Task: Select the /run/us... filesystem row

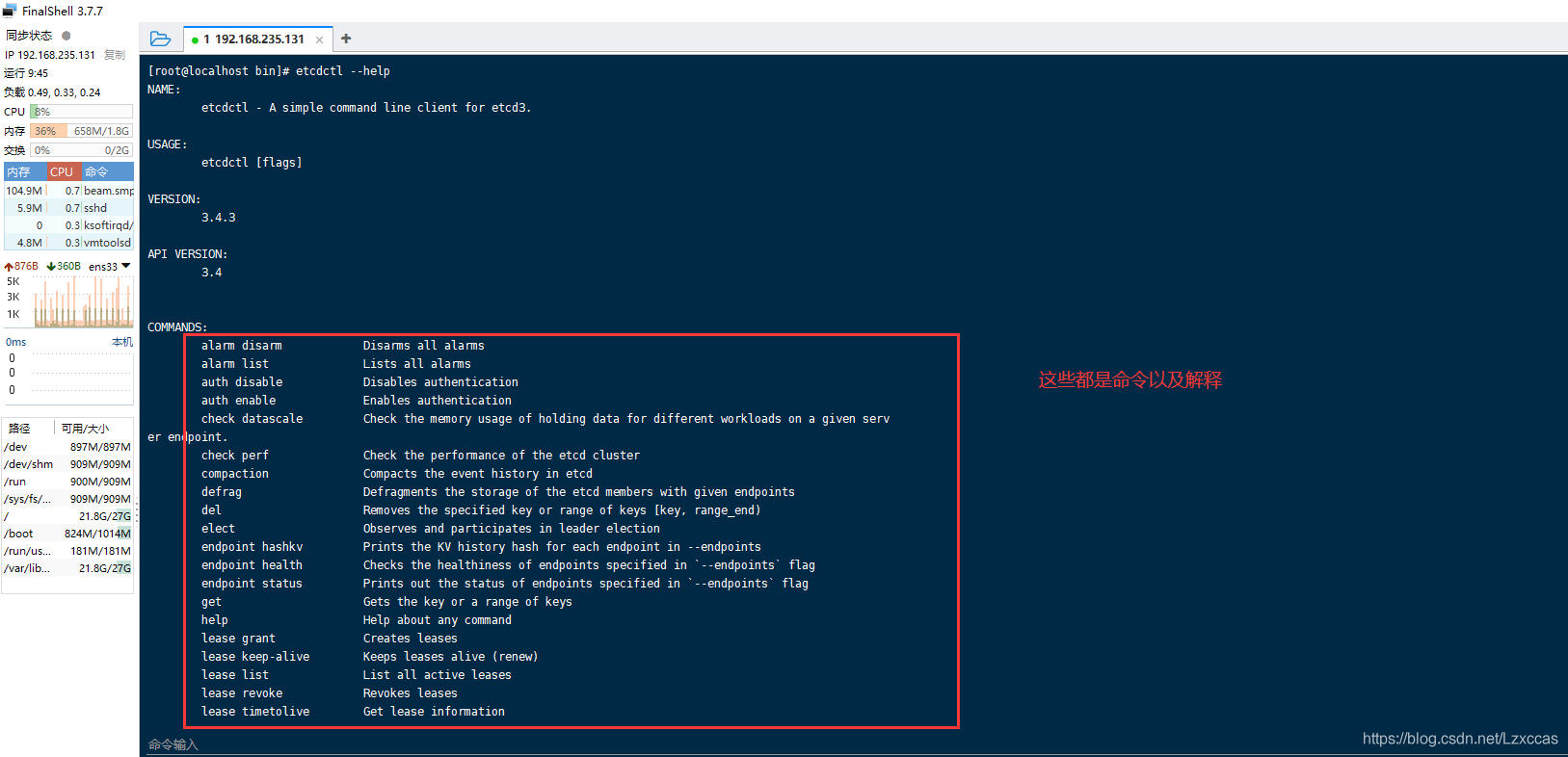Action: (67, 551)
